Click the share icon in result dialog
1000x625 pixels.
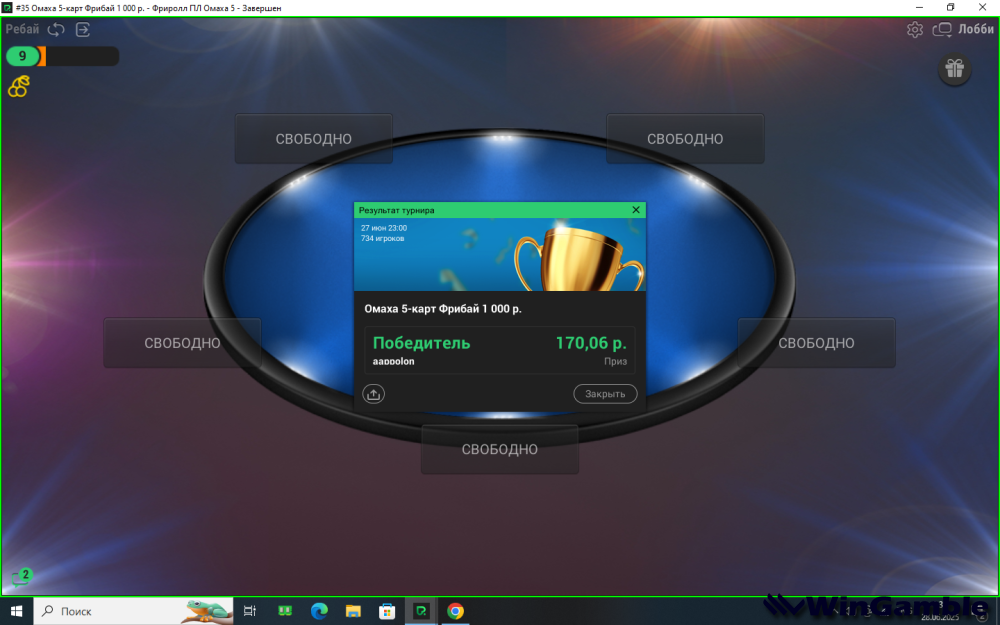374,394
